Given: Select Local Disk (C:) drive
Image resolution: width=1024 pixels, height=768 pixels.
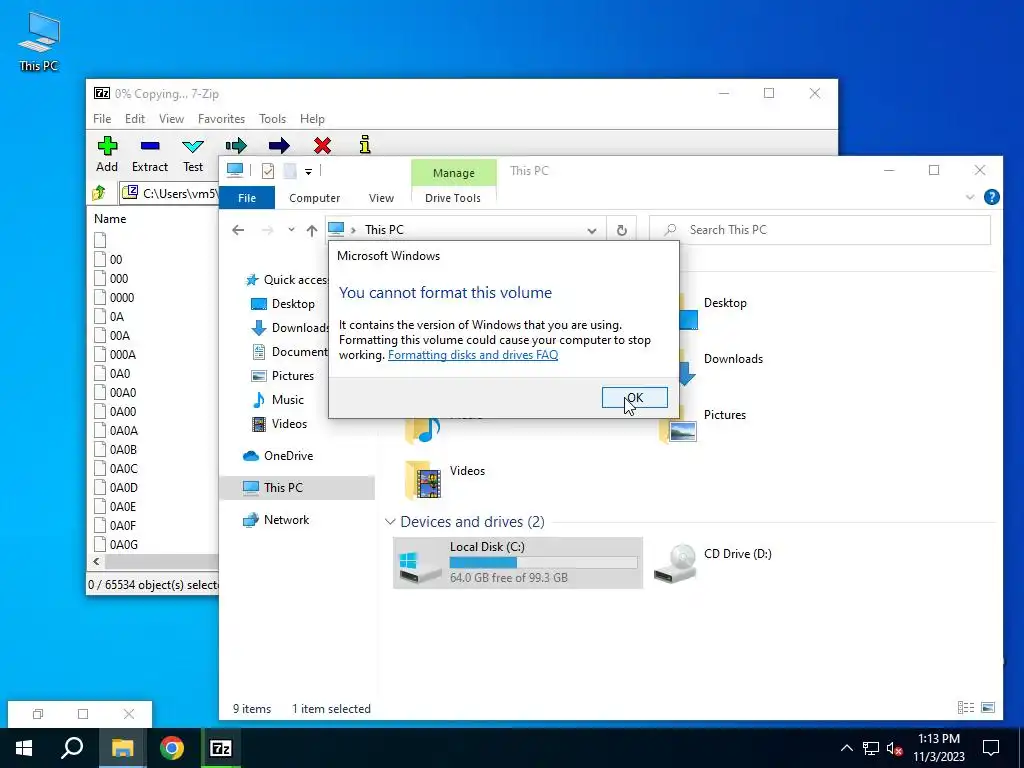Looking at the screenshot, I should tap(518, 562).
